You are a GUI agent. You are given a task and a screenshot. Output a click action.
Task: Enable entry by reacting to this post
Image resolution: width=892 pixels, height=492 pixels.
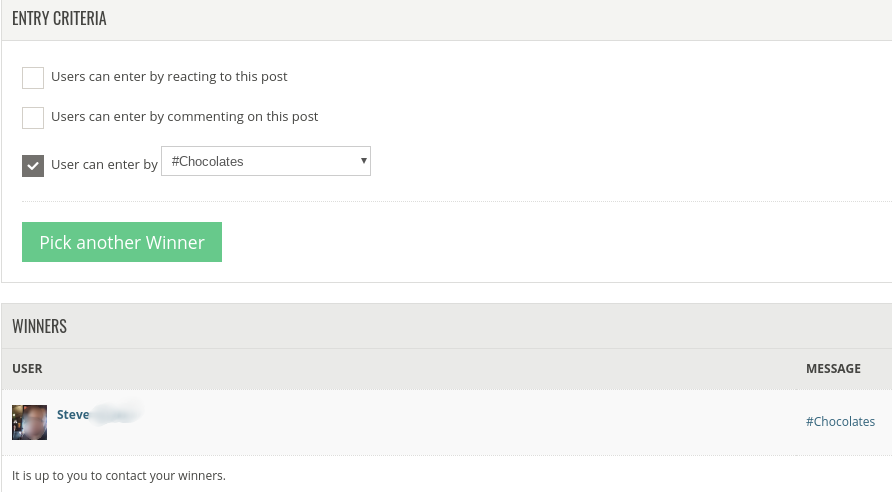tap(33, 78)
